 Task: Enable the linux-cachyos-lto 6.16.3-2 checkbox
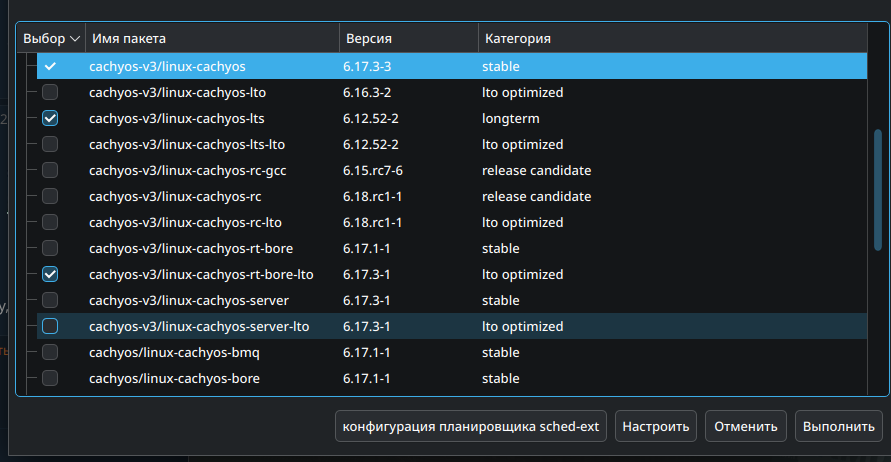50,92
